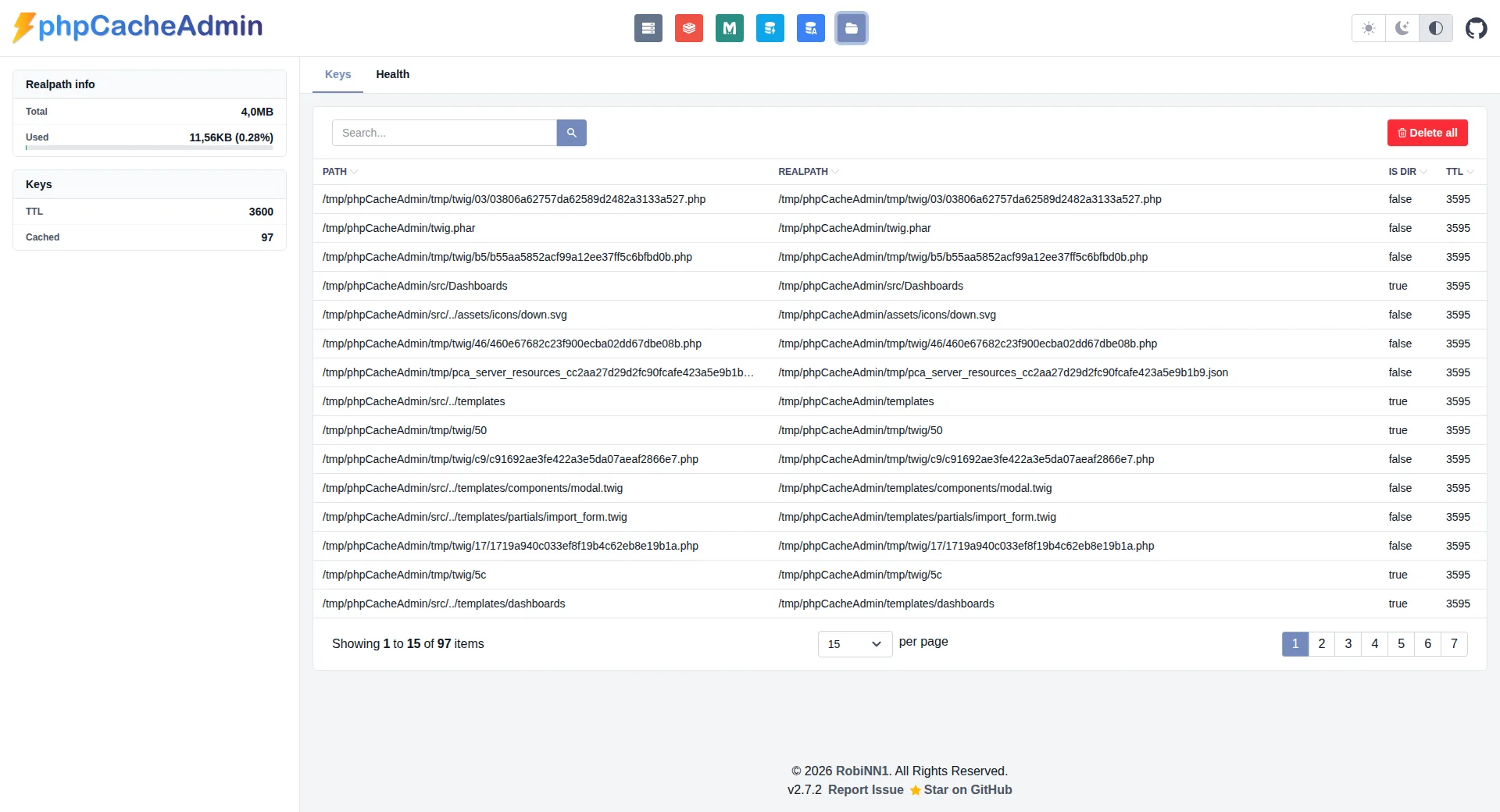1500x812 pixels.
Task: Click the Used memory progress bar
Action: (x=149, y=148)
